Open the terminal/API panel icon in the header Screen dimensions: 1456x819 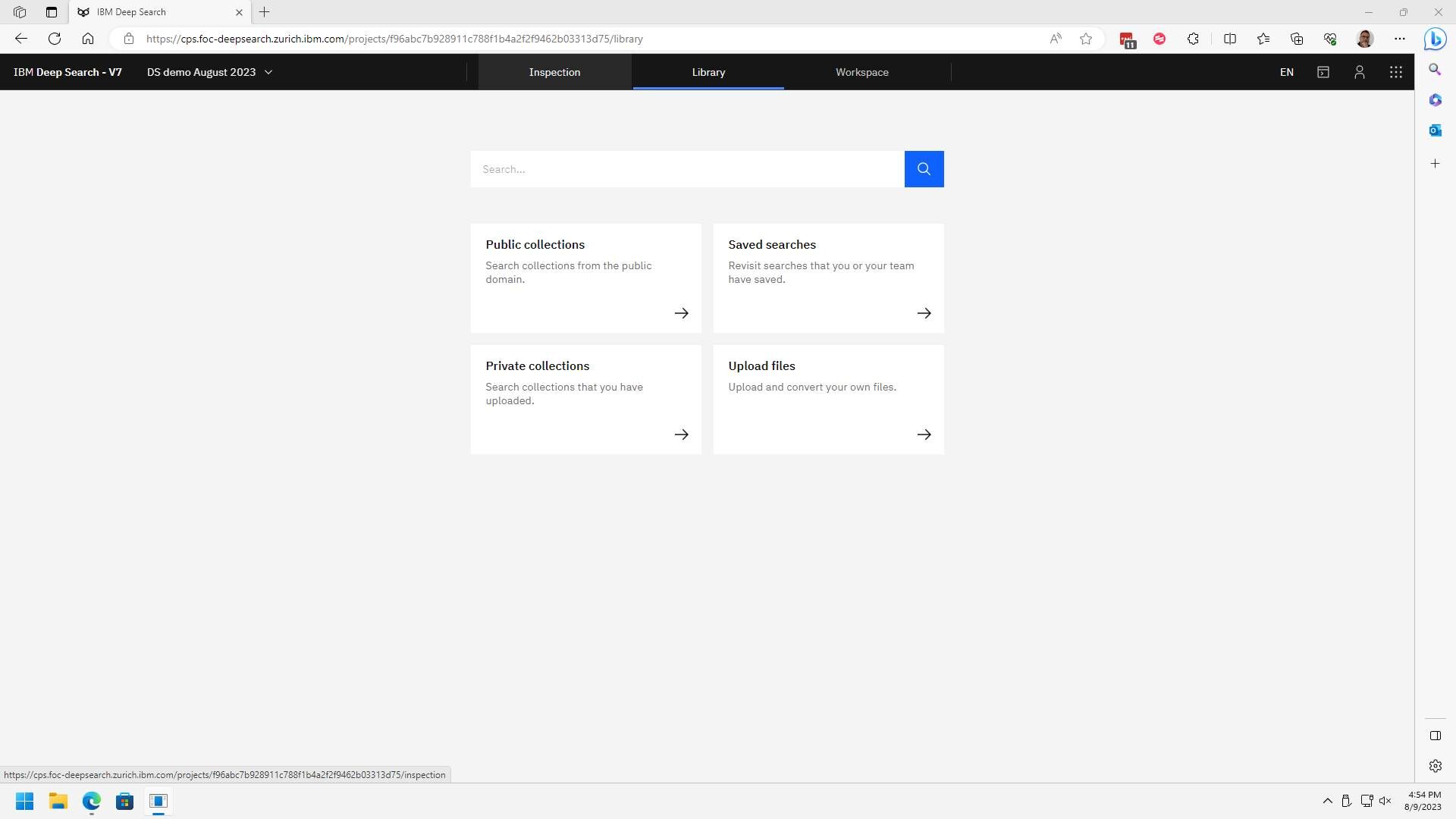[1323, 72]
